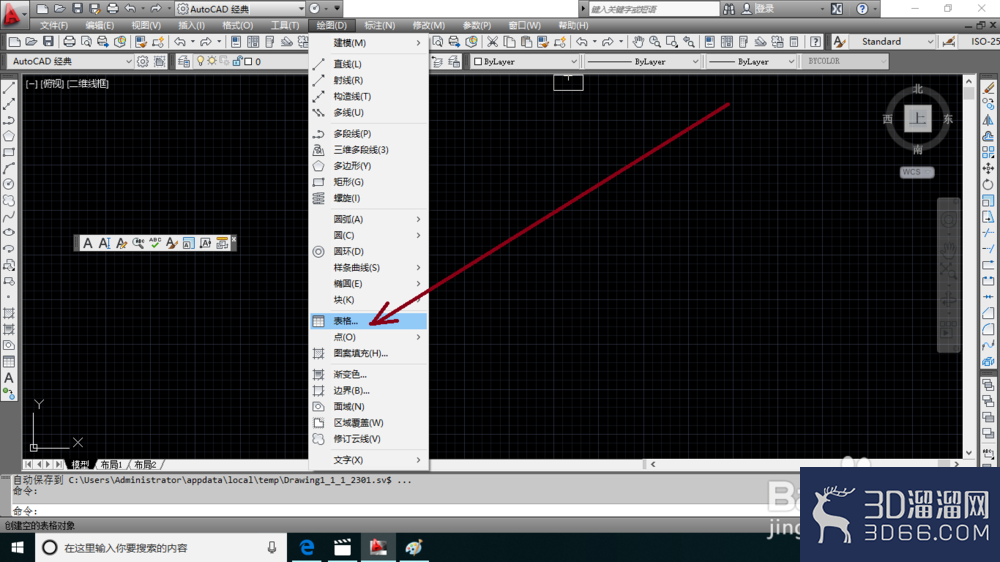This screenshot has width=1000, height=562.
Task: Select 多段线(P) menu item
Action: pyautogui.click(x=369, y=134)
